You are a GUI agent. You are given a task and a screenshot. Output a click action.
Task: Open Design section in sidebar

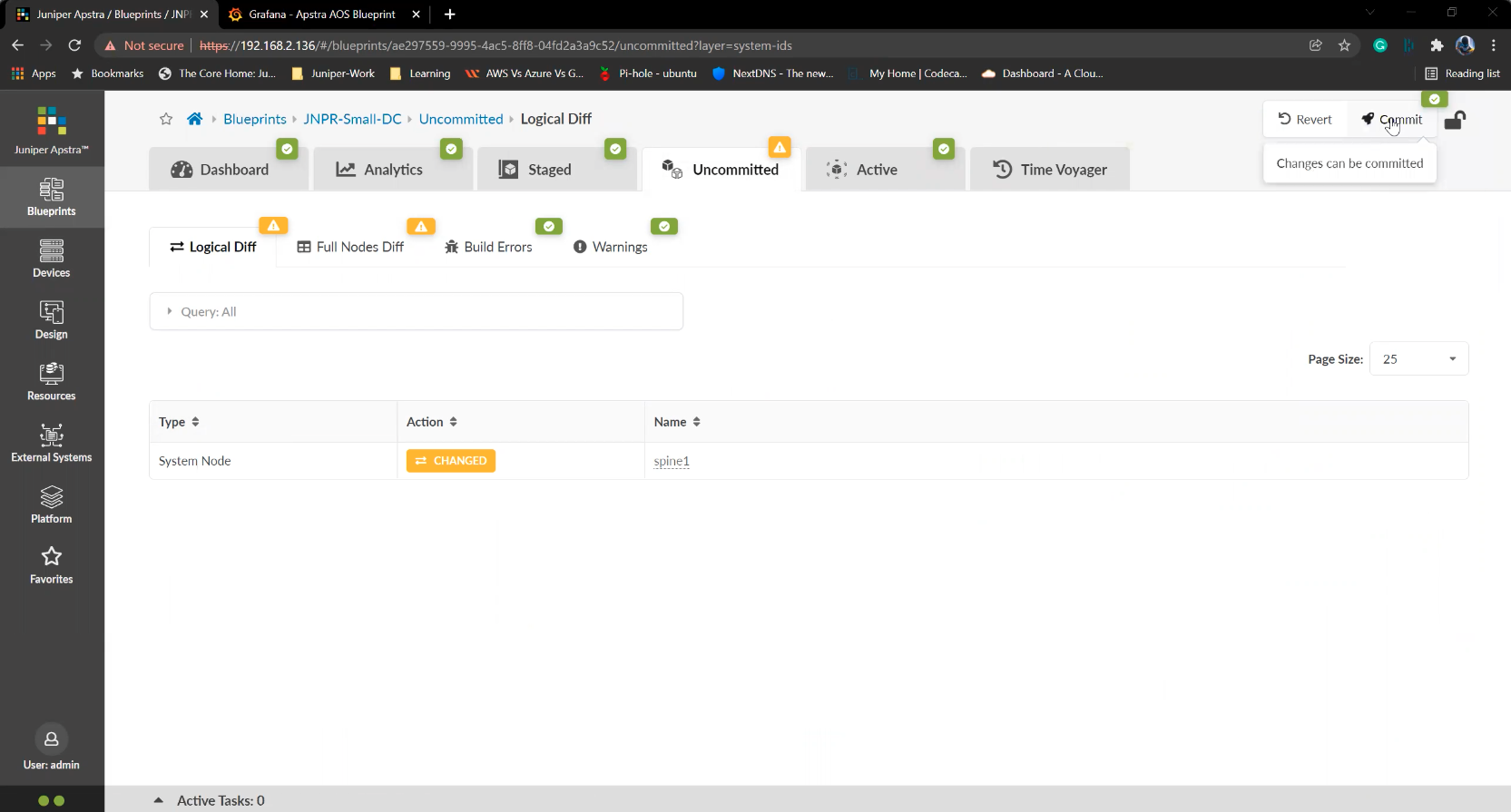[x=52, y=320]
